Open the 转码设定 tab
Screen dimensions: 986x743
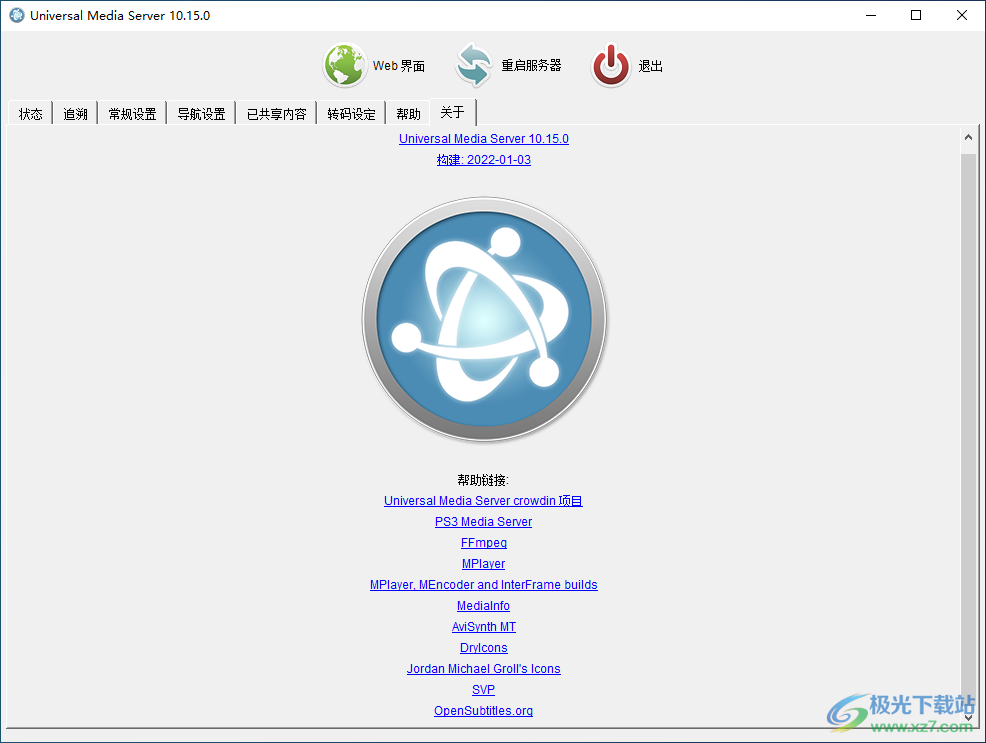coord(350,113)
